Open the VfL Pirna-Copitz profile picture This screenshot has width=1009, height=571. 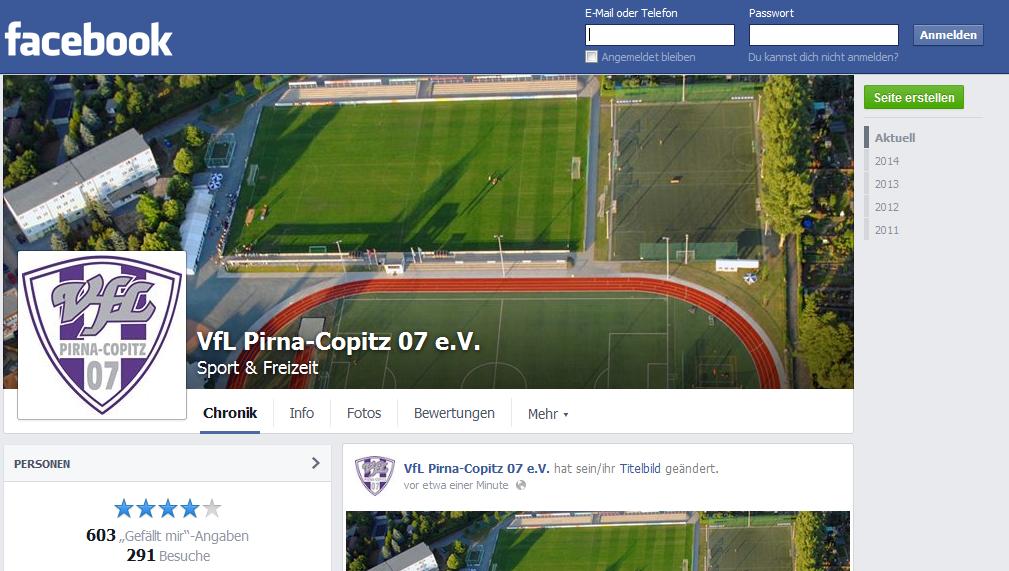tap(102, 335)
